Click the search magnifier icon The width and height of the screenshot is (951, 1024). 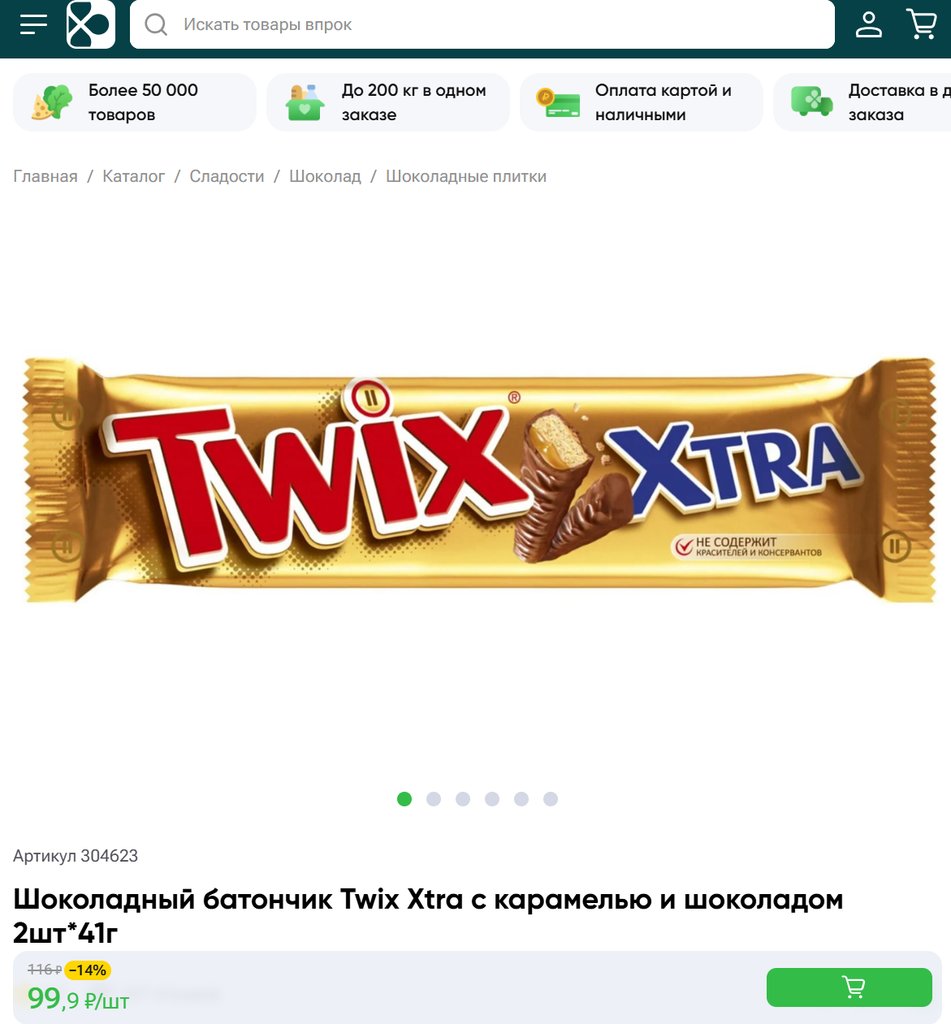pyautogui.click(x=156, y=25)
